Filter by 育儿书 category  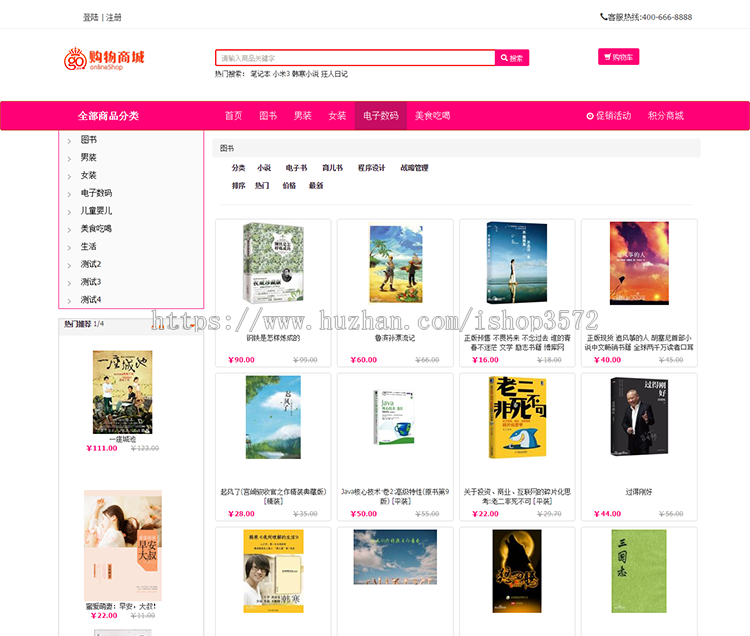pyautogui.click(x=332, y=168)
